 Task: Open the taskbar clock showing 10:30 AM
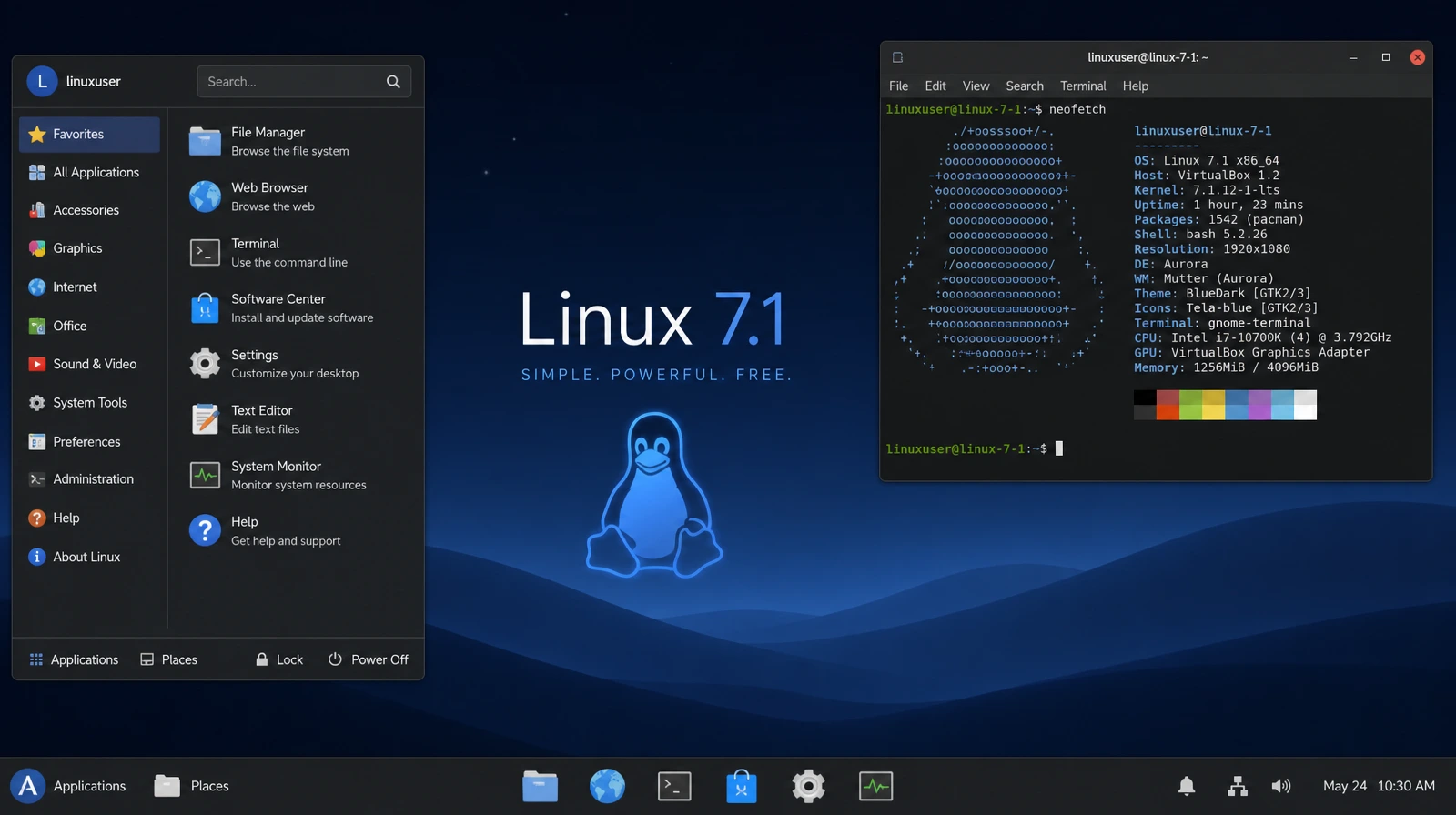tap(1406, 786)
